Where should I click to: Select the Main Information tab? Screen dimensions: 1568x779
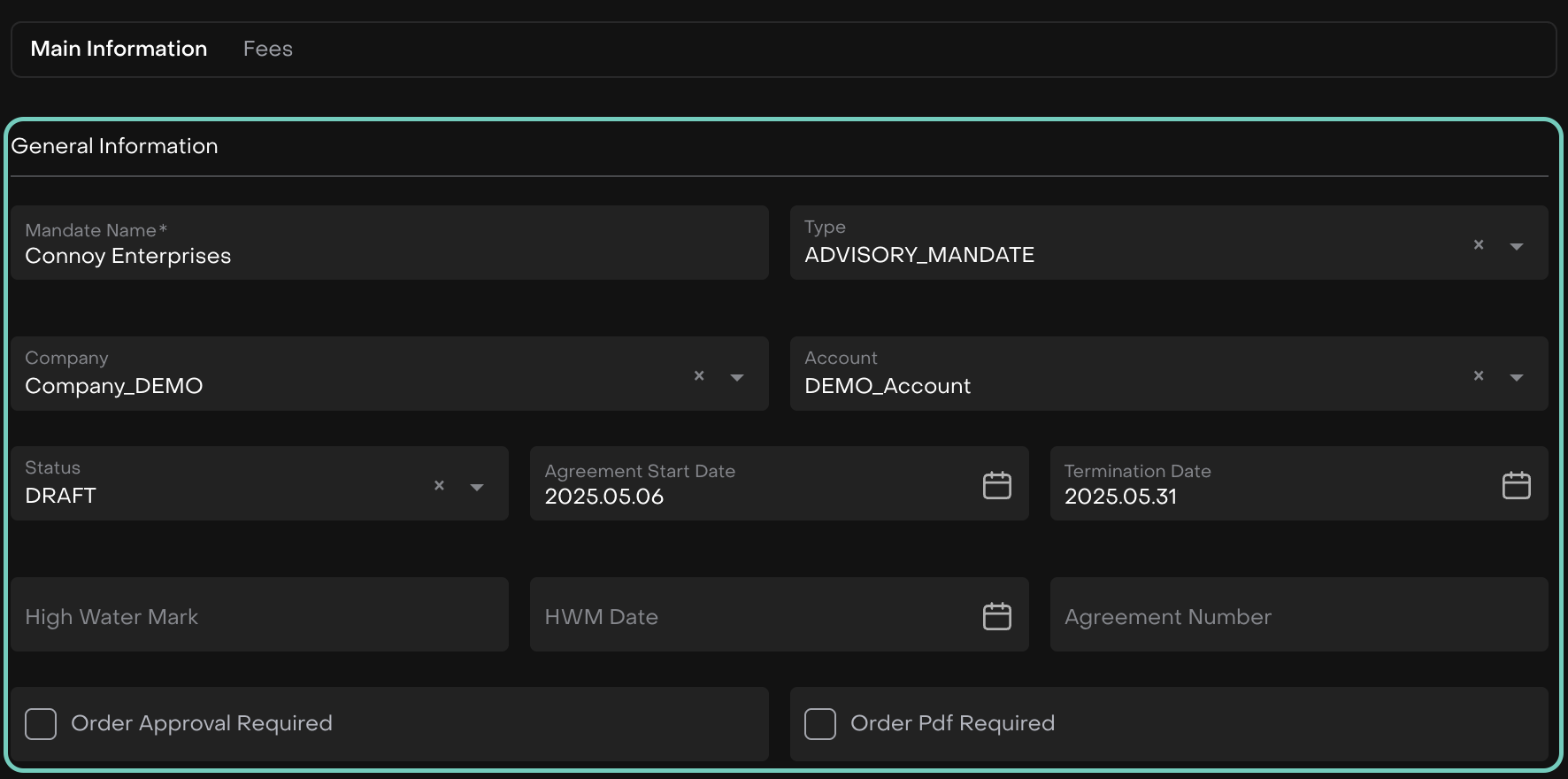coord(119,49)
